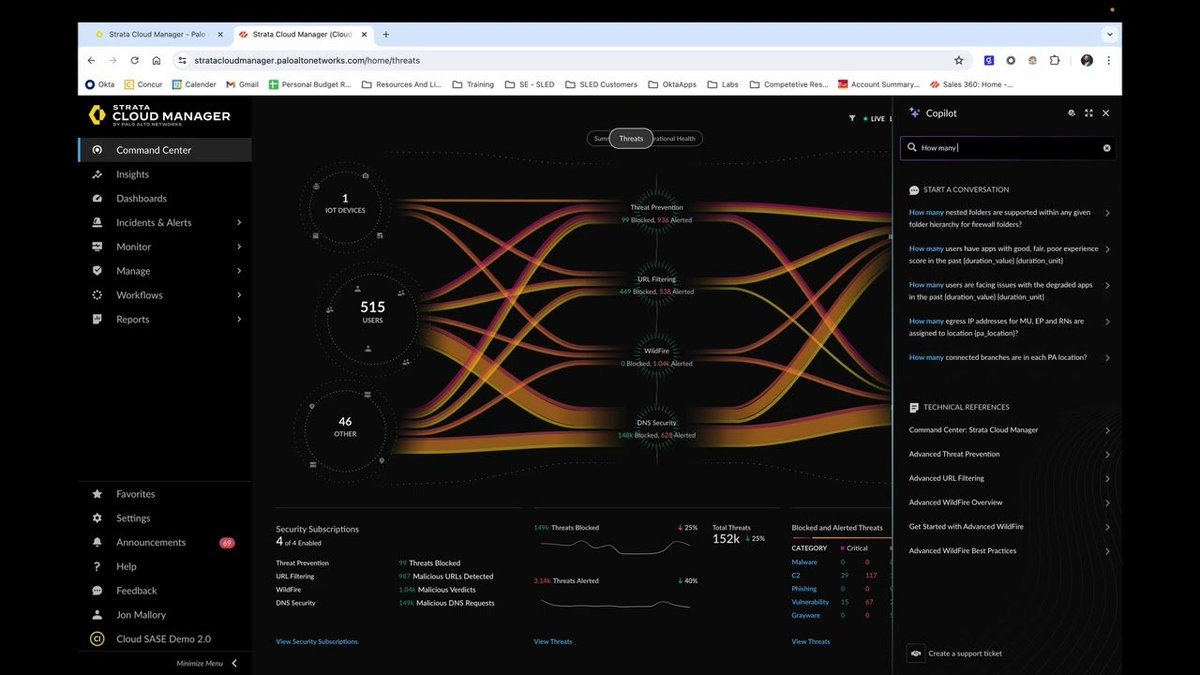This screenshot has height=675, width=1200.
Task: Expand Incidents & Alerts submenu chevron
Action: pyautogui.click(x=239, y=222)
